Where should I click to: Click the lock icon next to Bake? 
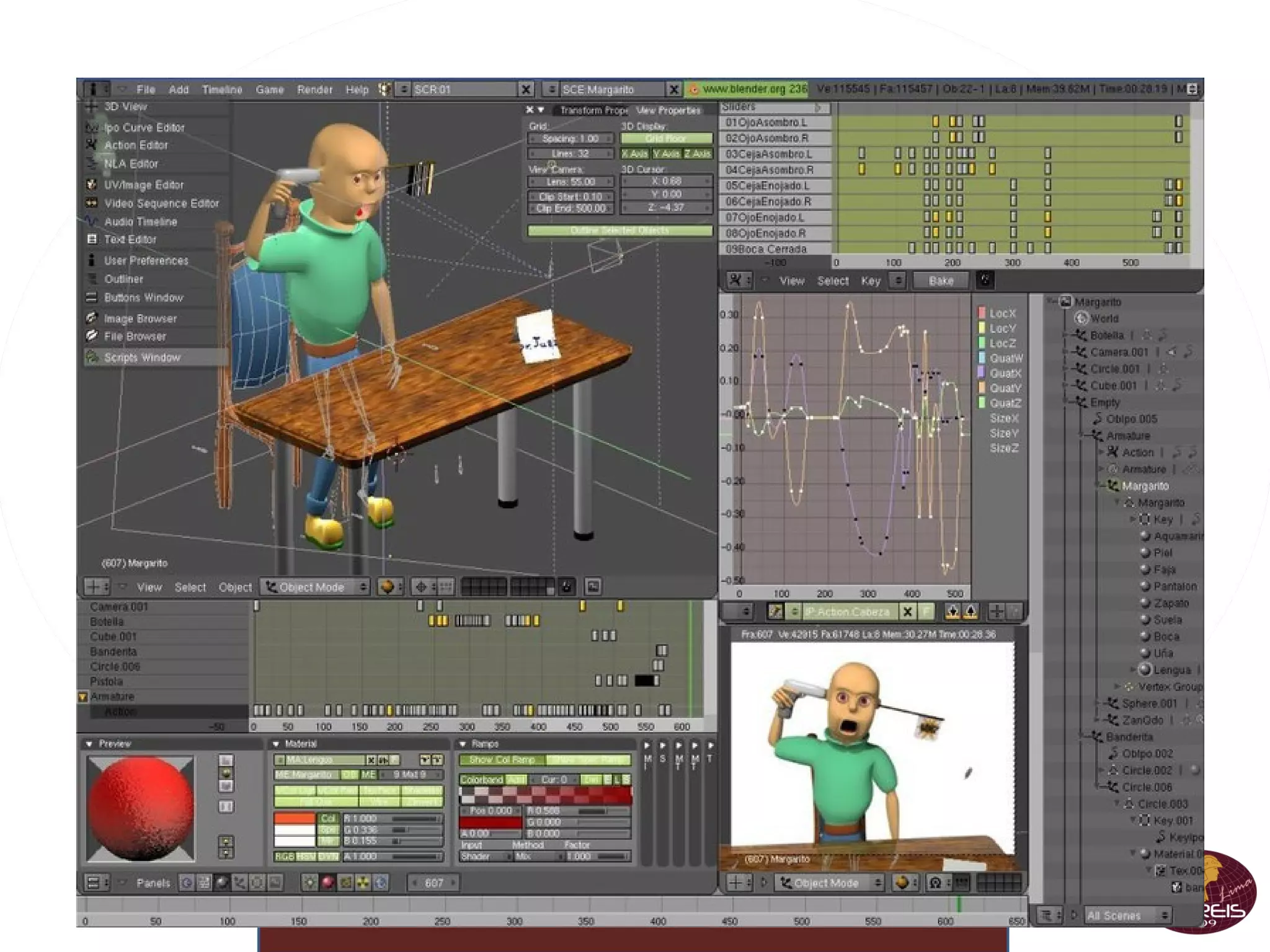(985, 280)
